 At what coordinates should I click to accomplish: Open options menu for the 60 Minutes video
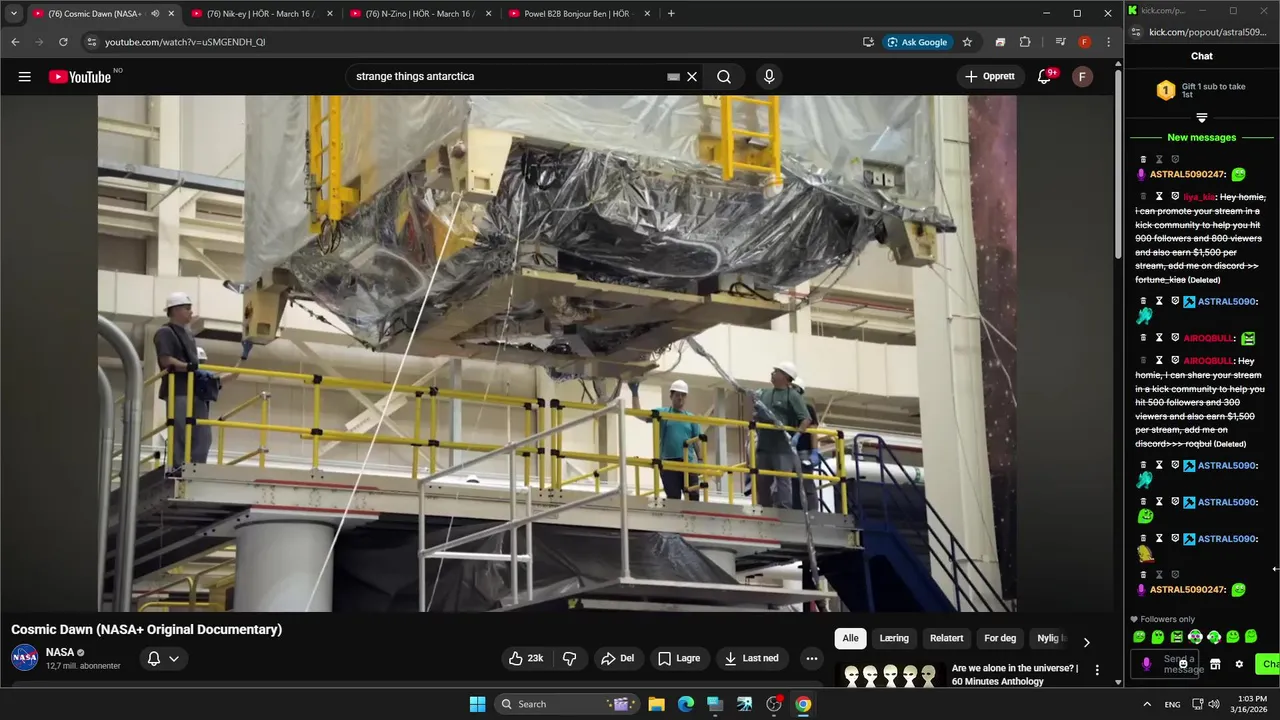pyautogui.click(x=1097, y=670)
